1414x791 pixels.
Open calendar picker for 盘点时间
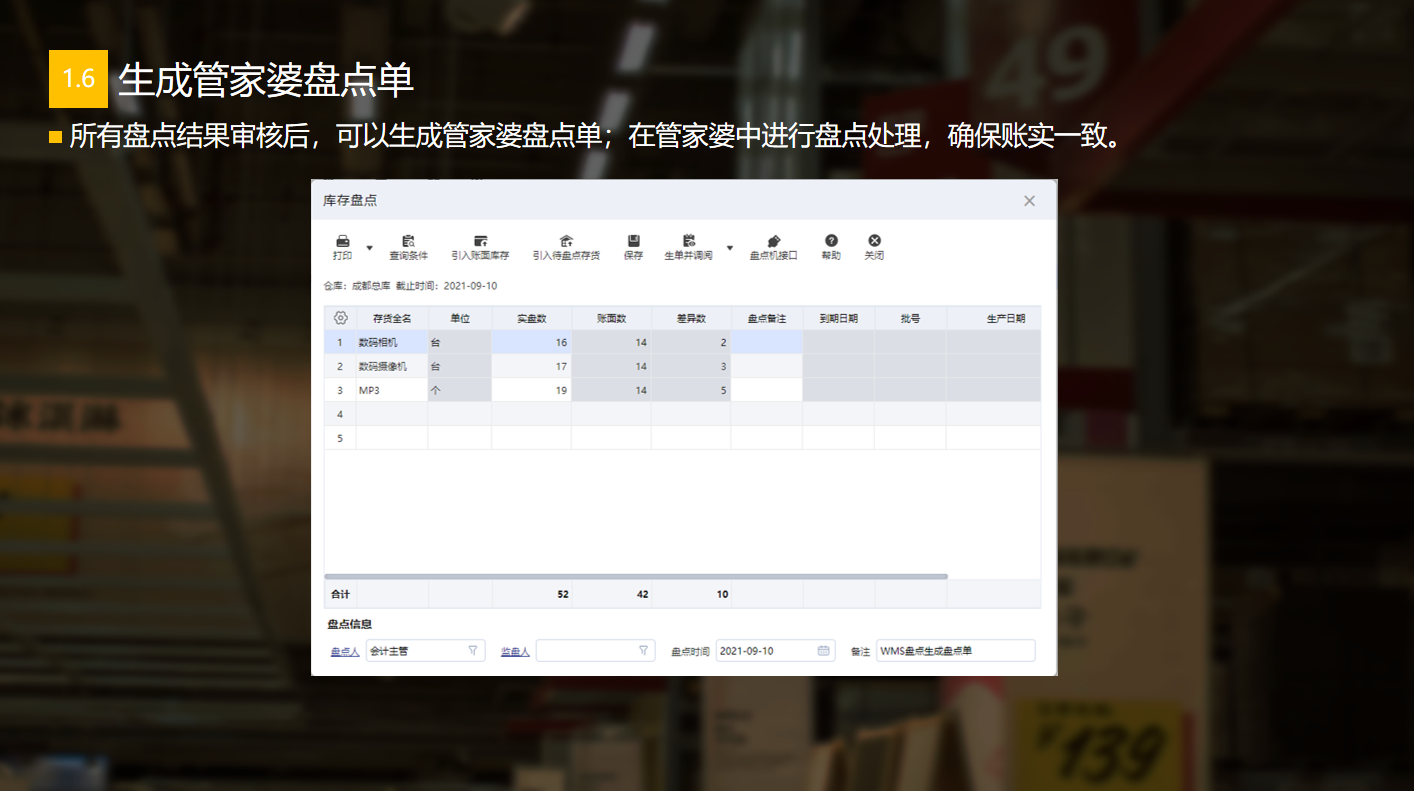[823, 651]
